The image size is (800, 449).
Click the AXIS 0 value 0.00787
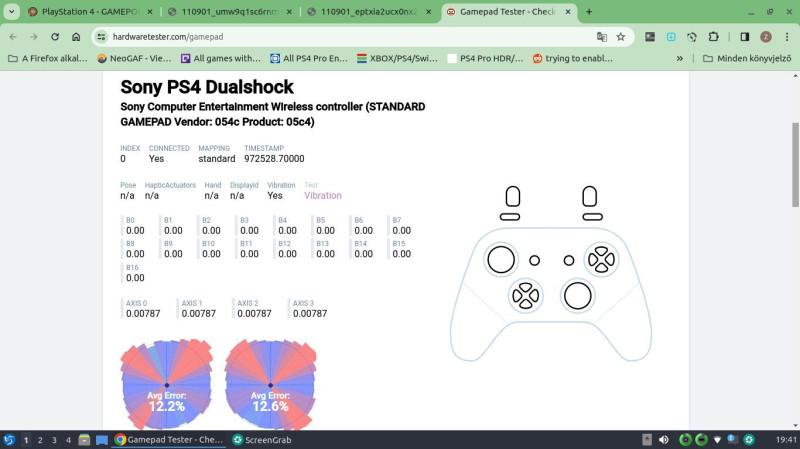[143, 313]
